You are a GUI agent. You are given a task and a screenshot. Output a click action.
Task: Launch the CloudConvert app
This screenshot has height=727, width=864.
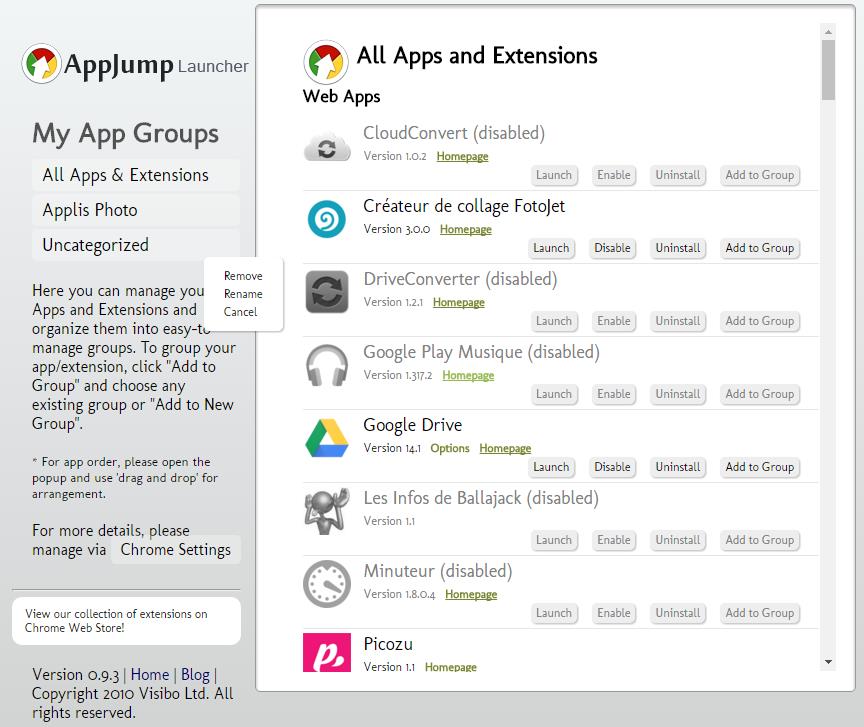[x=554, y=175]
